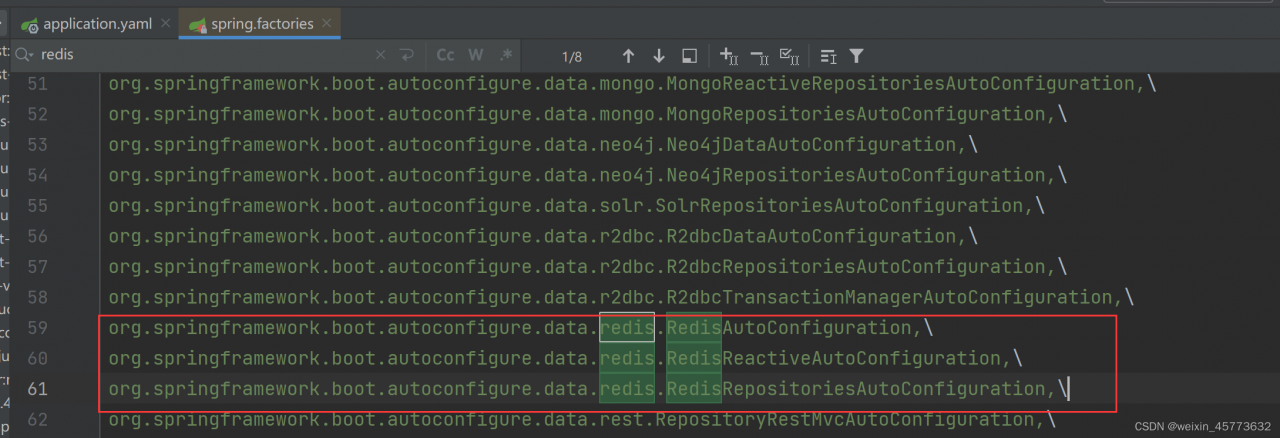Viewport: 1280px width, 438px height.
Task: Select all occurrences icon
Action: click(x=788, y=56)
